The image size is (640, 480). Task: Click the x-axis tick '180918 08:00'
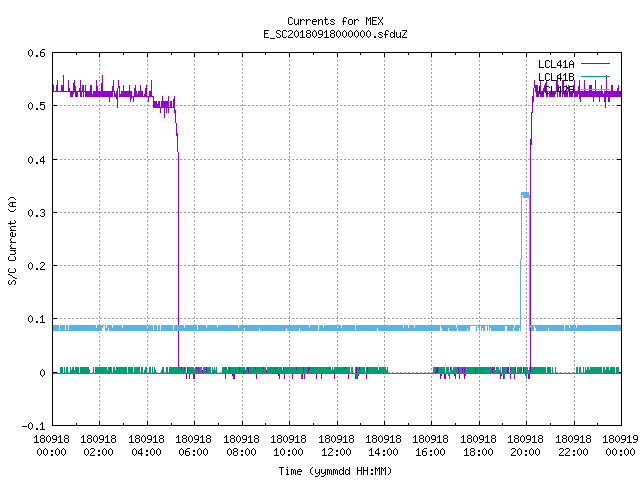[x=241, y=446]
